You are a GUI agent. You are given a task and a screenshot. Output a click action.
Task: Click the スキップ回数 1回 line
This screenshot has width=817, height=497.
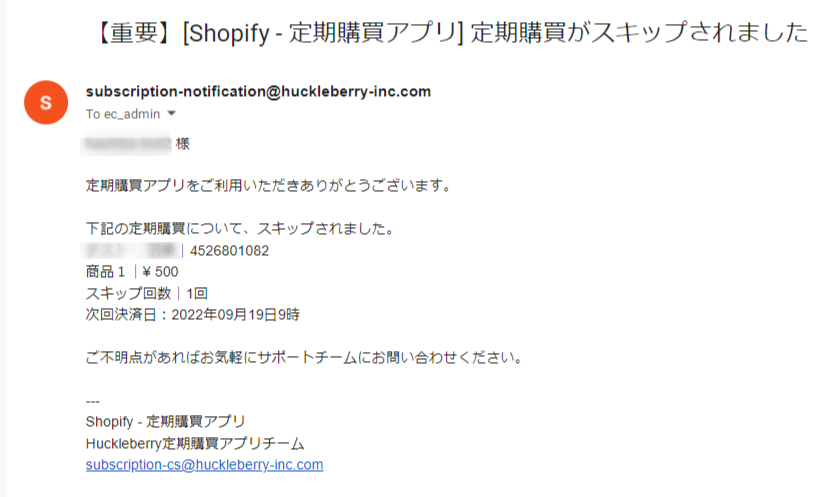pyautogui.click(x=146, y=293)
